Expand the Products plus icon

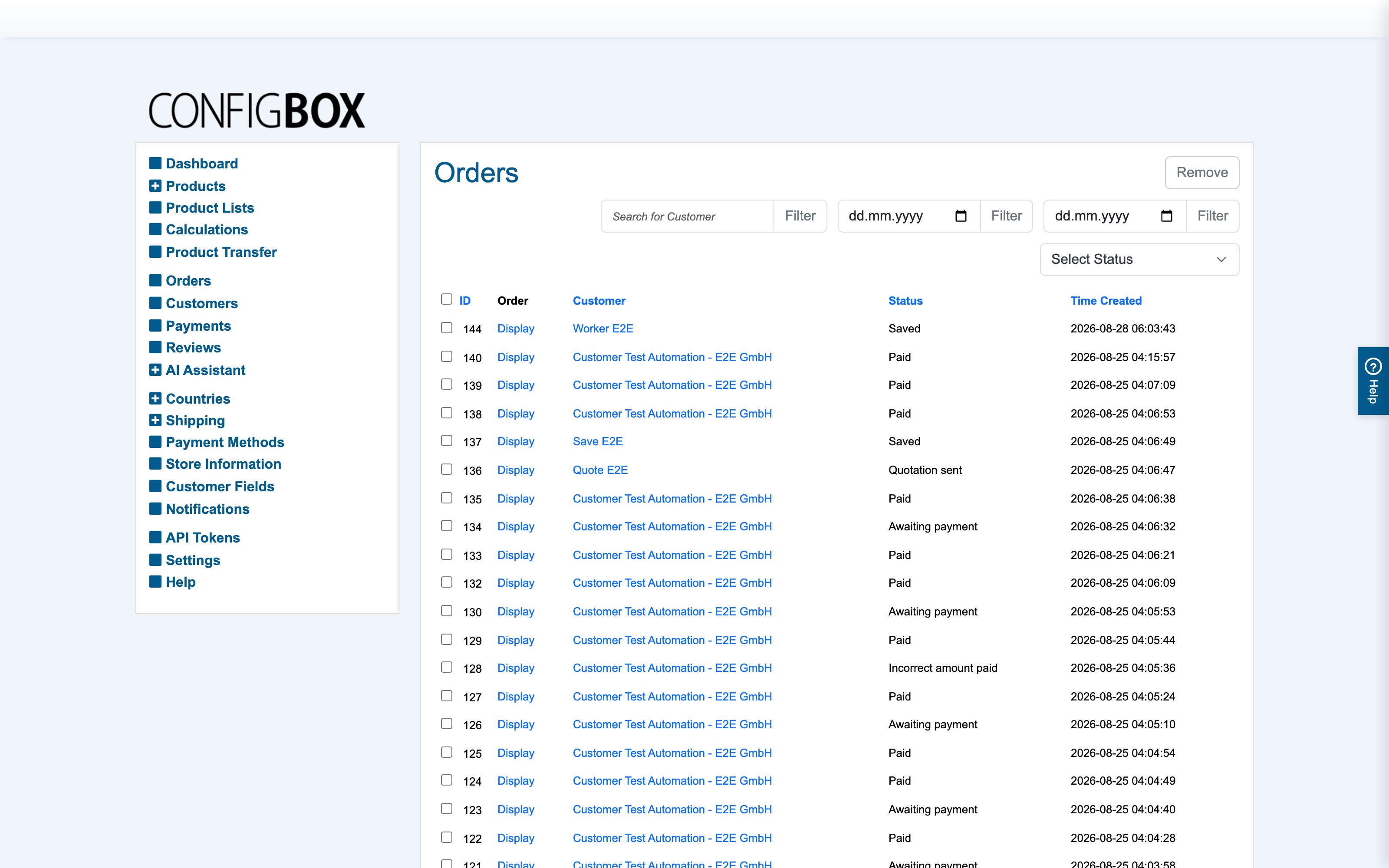pyautogui.click(x=155, y=186)
